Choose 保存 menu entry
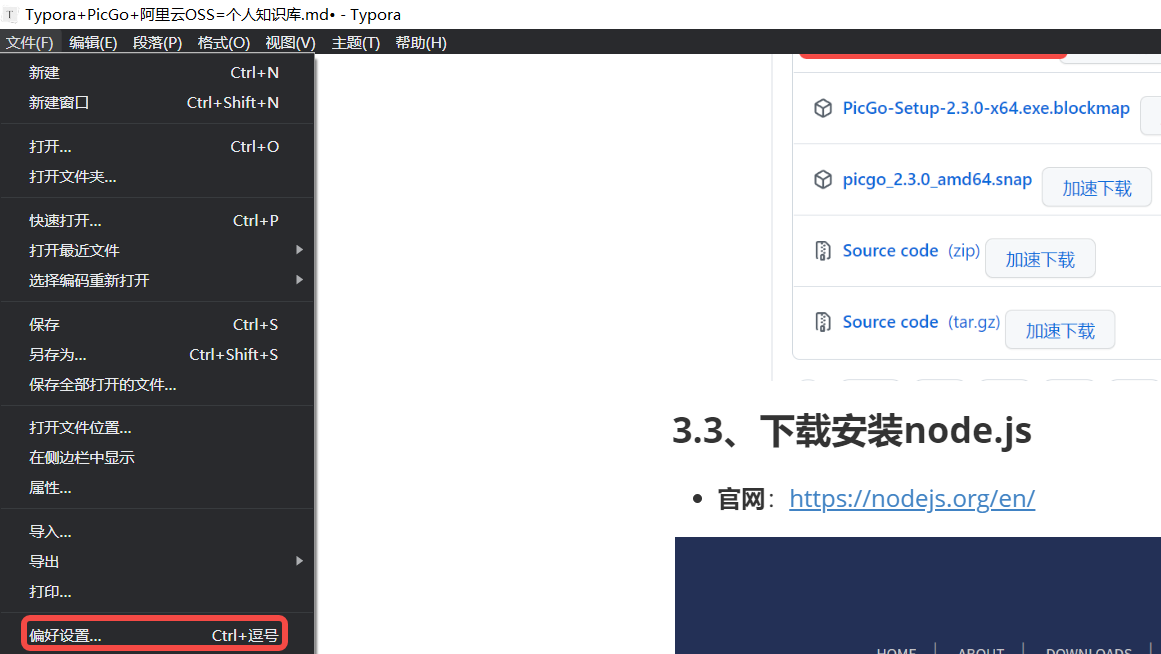The width and height of the screenshot is (1161, 654). click(157, 324)
